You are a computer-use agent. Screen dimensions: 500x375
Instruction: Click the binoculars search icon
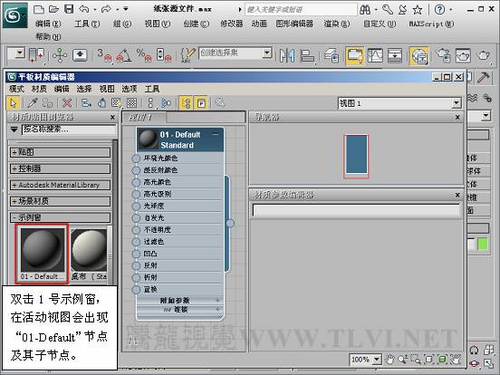point(365,9)
